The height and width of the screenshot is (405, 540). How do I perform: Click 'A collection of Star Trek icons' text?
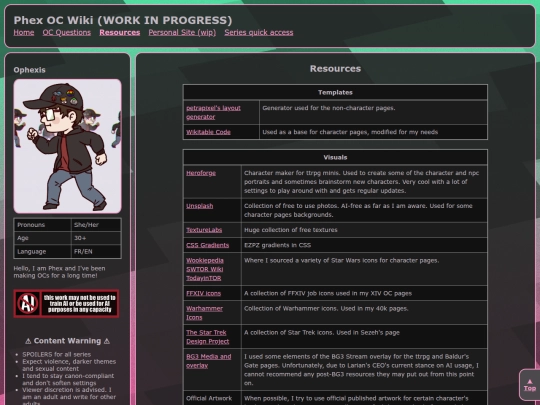pyautogui.click(x=322, y=333)
